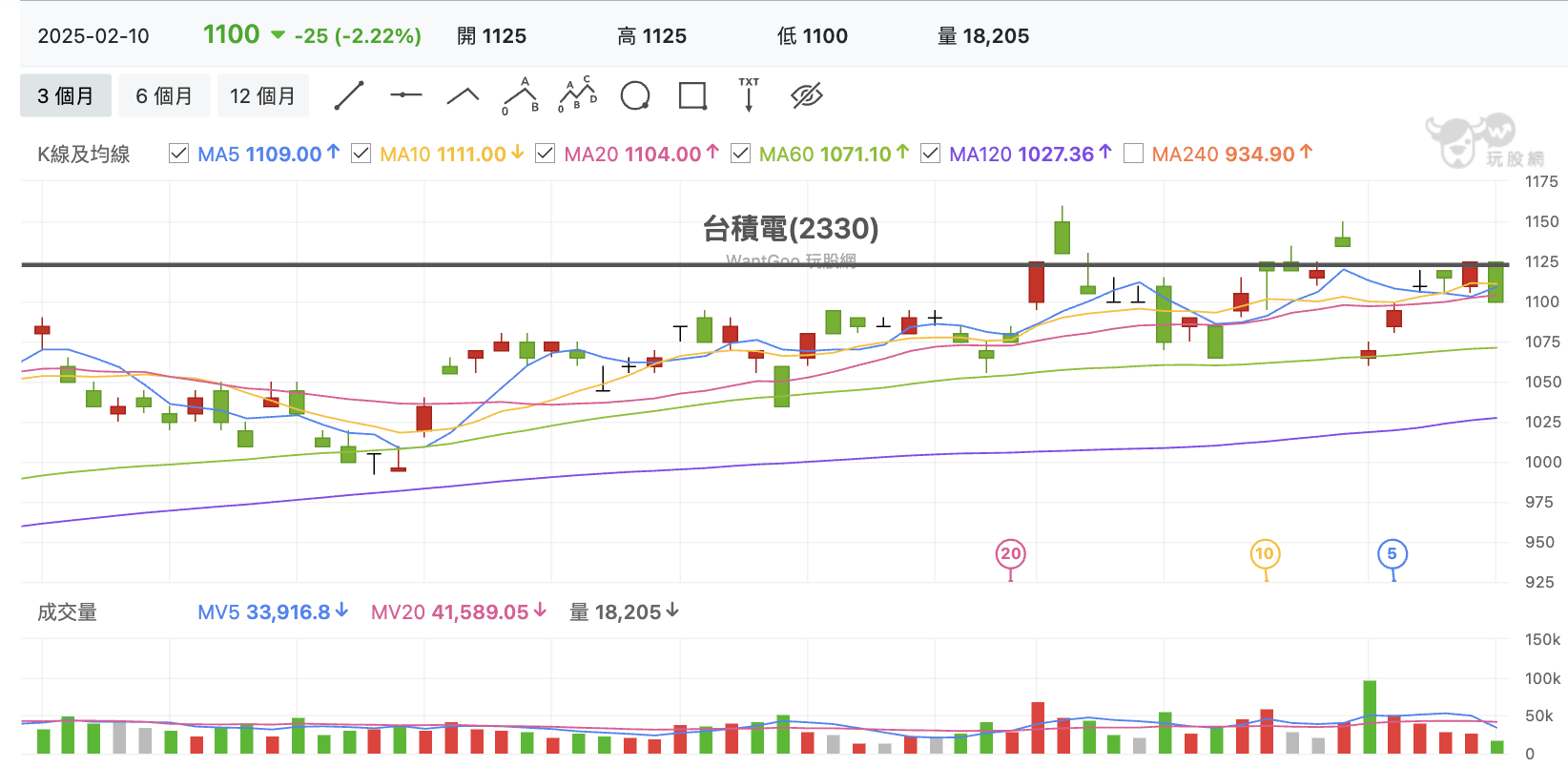
Task: Click the pink 20 marker on timeline
Action: (x=1011, y=554)
